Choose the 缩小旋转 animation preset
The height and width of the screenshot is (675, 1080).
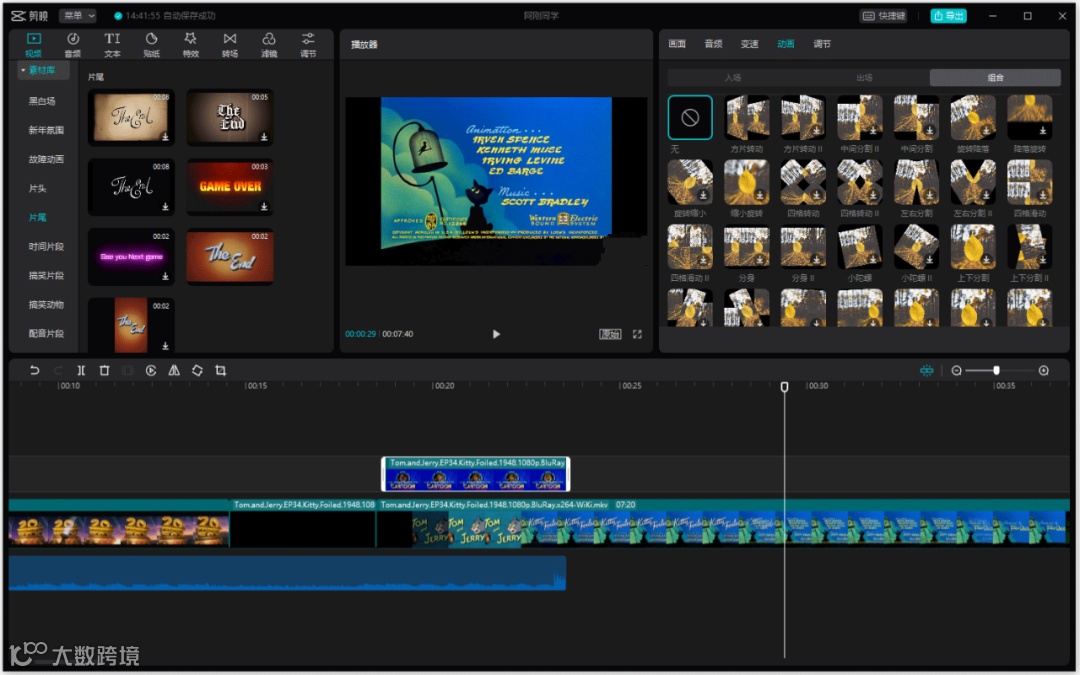coord(747,183)
